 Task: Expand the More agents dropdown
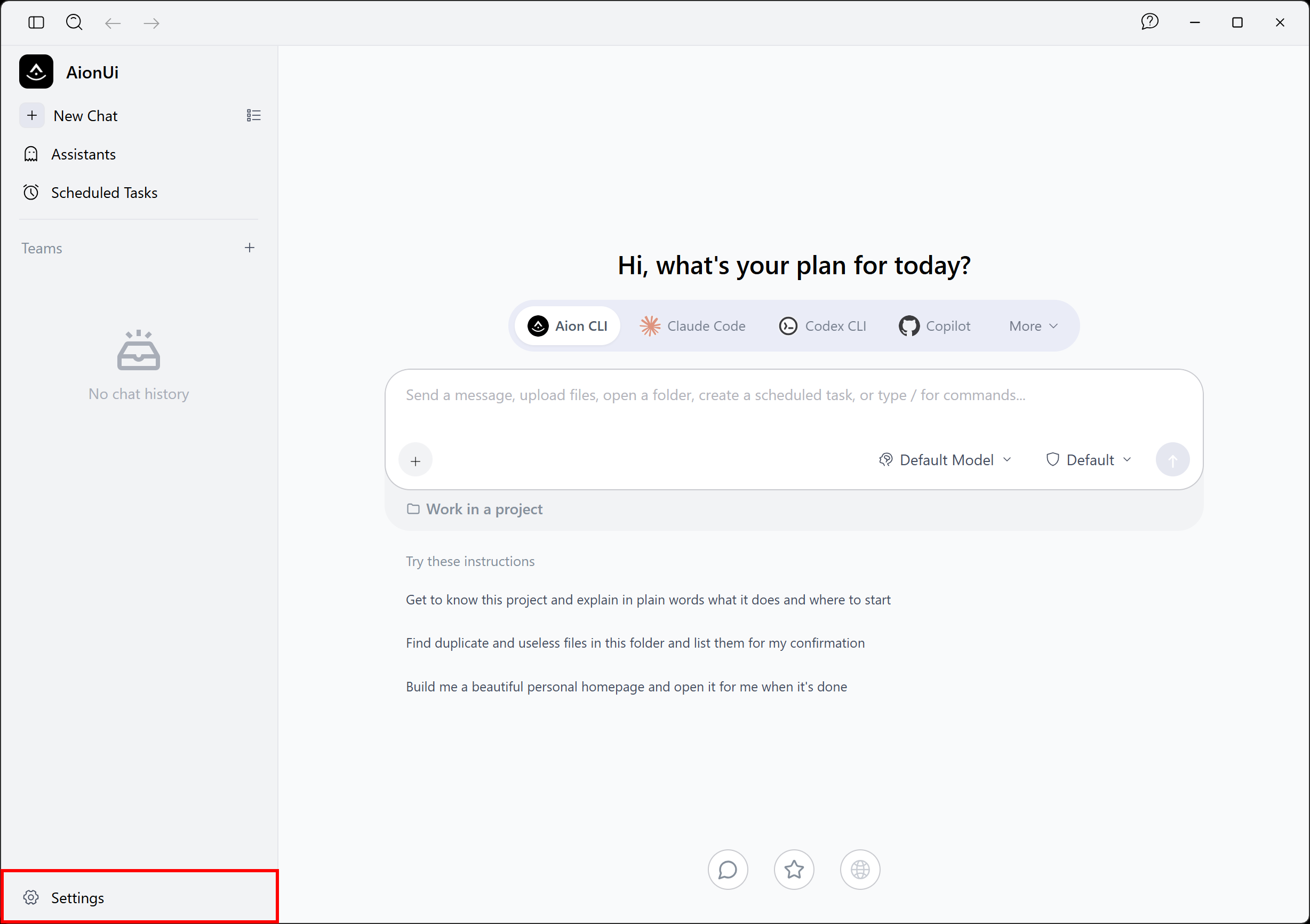pyautogui.click(x=1033, y=326)
